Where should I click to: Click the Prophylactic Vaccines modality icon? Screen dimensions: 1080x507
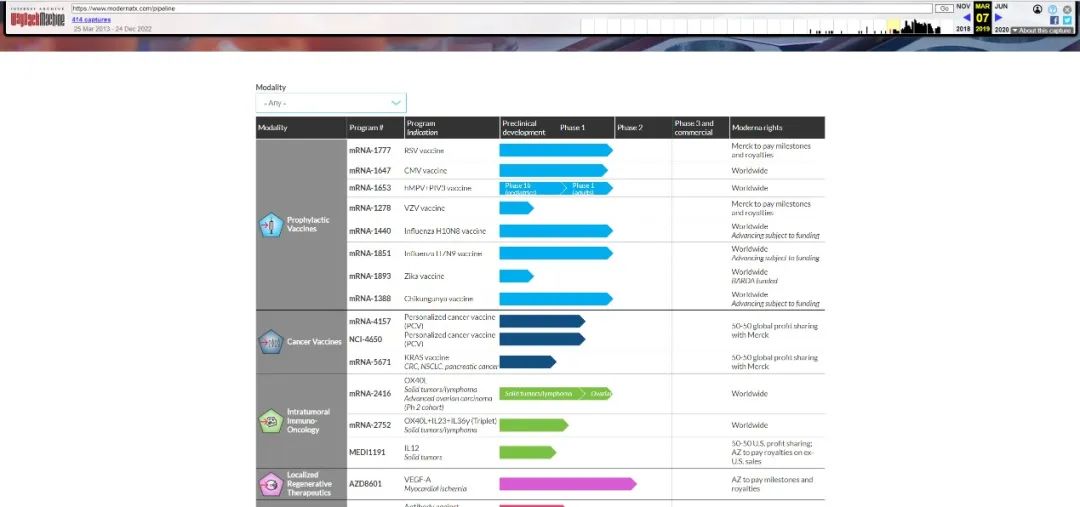tap(271, 225)
